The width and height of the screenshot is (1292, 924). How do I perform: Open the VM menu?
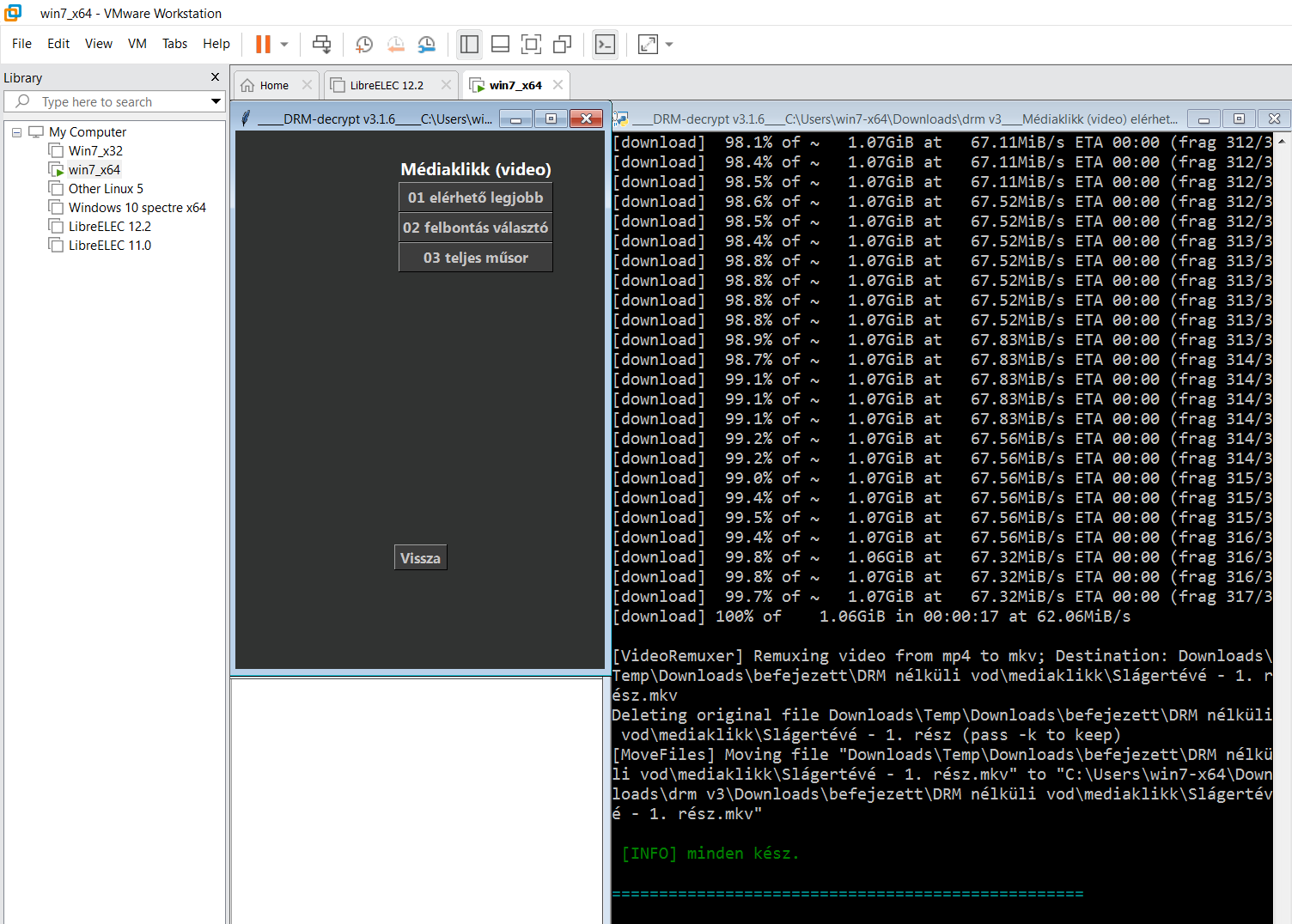tap(137, 44)
